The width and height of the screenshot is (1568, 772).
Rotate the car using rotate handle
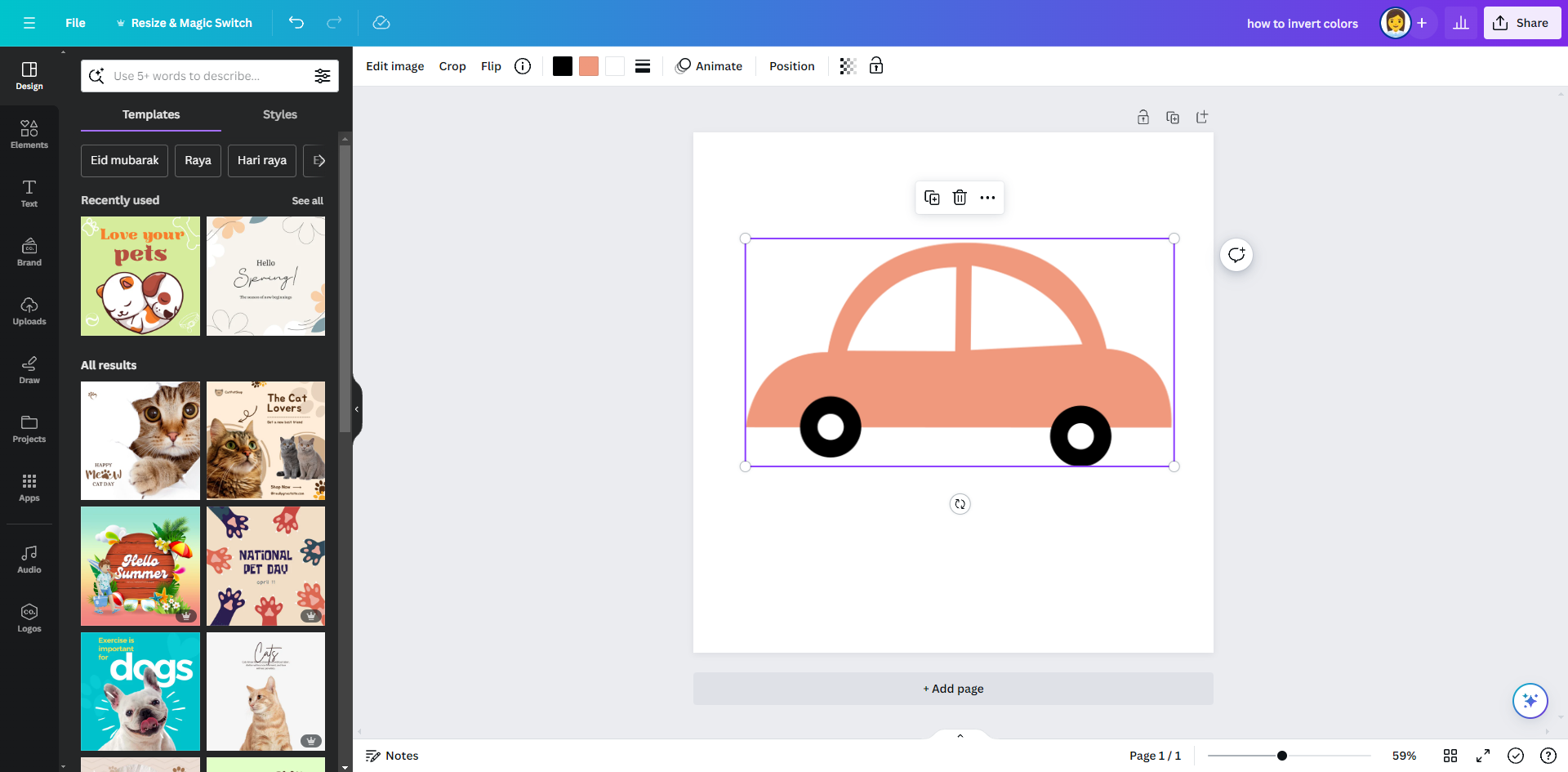[x=960, y=504]
